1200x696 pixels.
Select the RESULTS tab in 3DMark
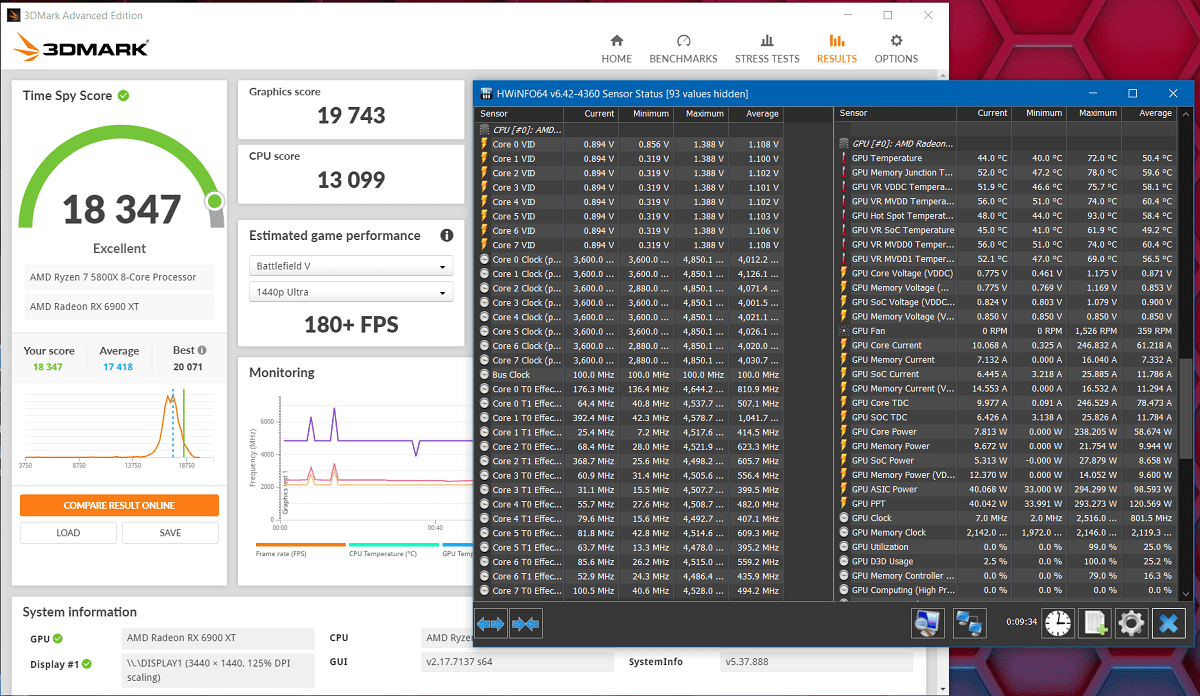836,48
